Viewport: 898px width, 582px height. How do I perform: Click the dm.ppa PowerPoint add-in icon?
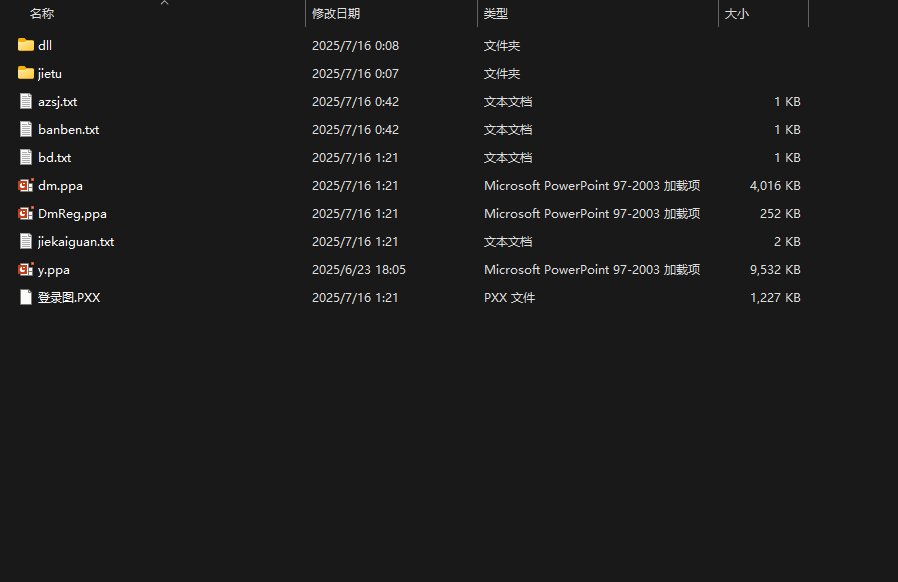(26, 186)
